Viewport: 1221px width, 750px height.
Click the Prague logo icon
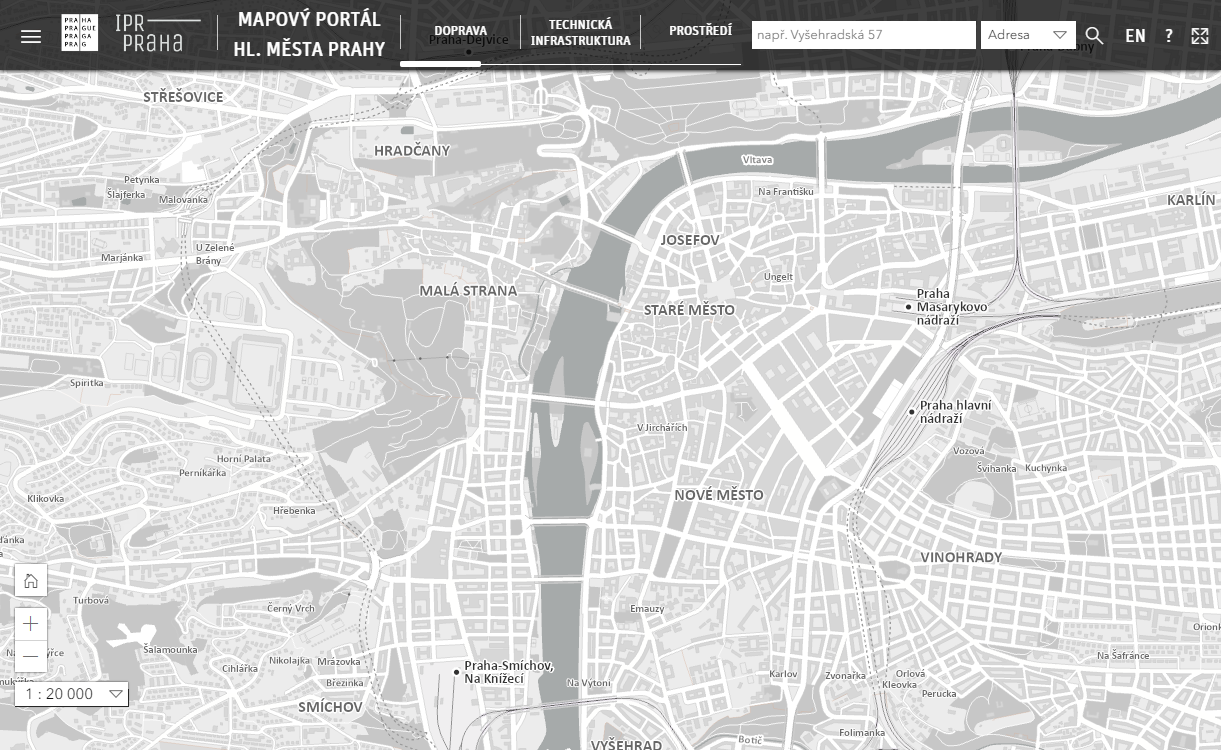[x=79, y=33]
